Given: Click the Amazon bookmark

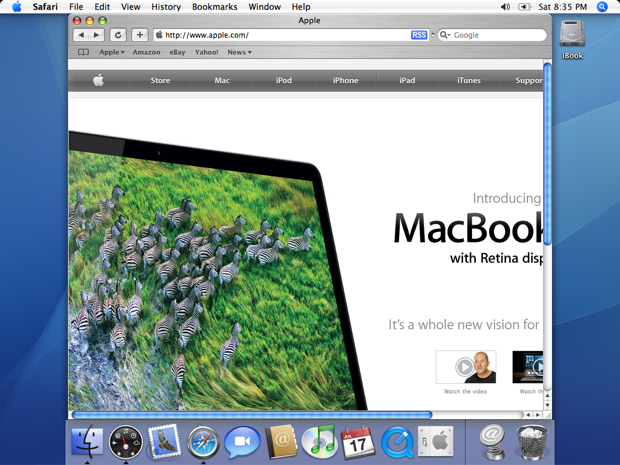Looking at the screenshot, I should pos(146,52).
